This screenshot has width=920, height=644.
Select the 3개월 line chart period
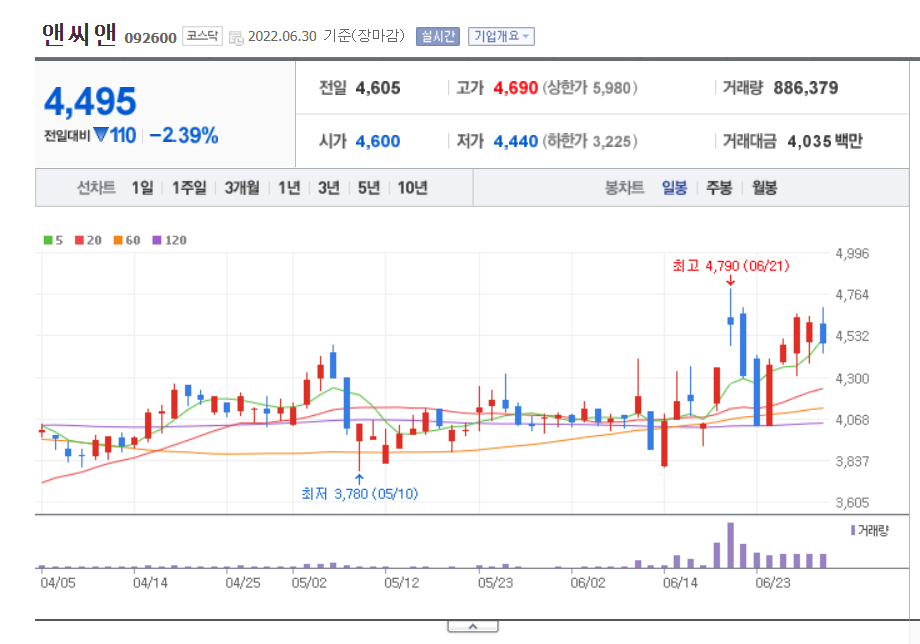tap(242, 188)
